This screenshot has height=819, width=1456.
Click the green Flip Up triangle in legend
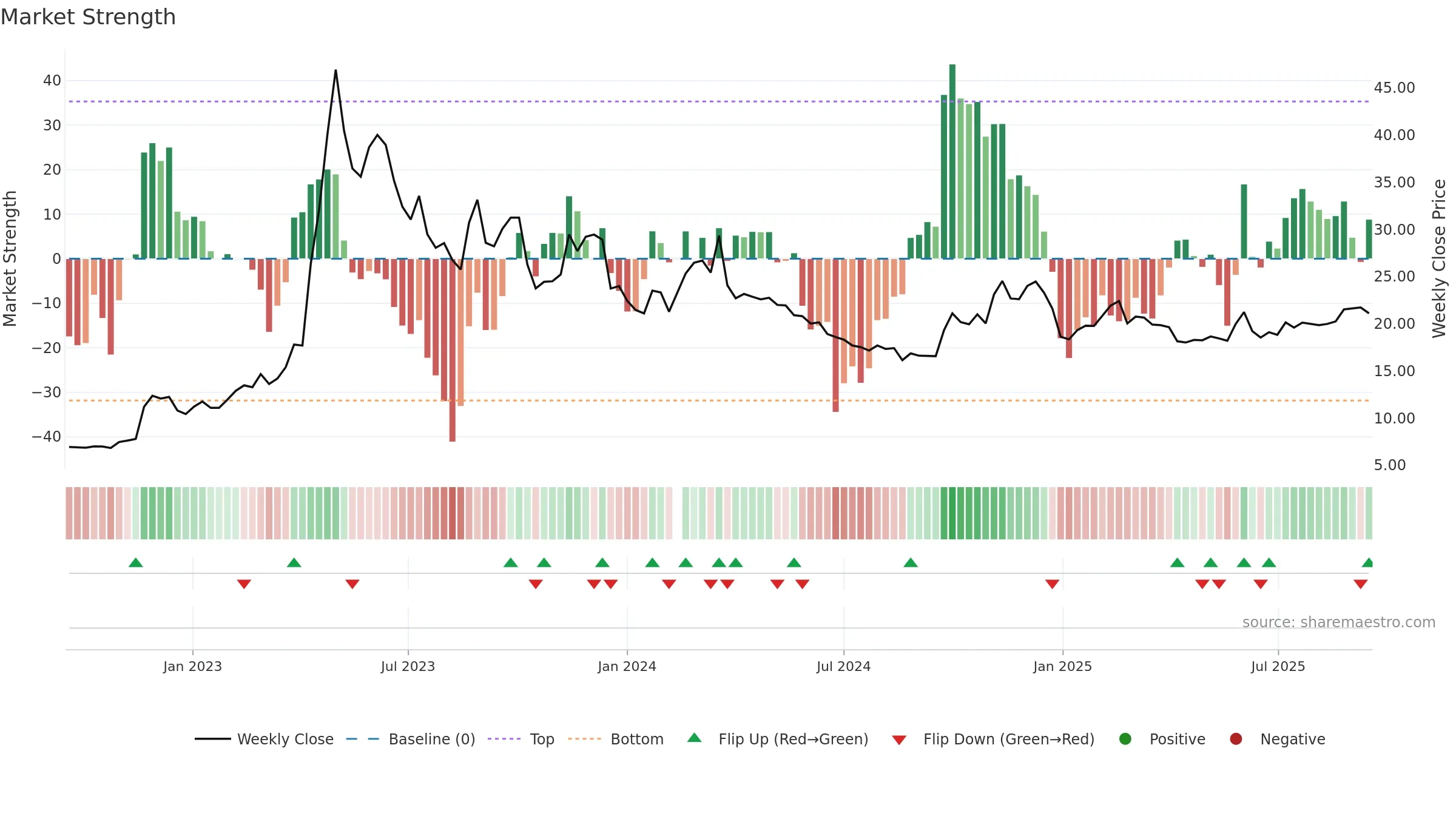pos(694,738)
